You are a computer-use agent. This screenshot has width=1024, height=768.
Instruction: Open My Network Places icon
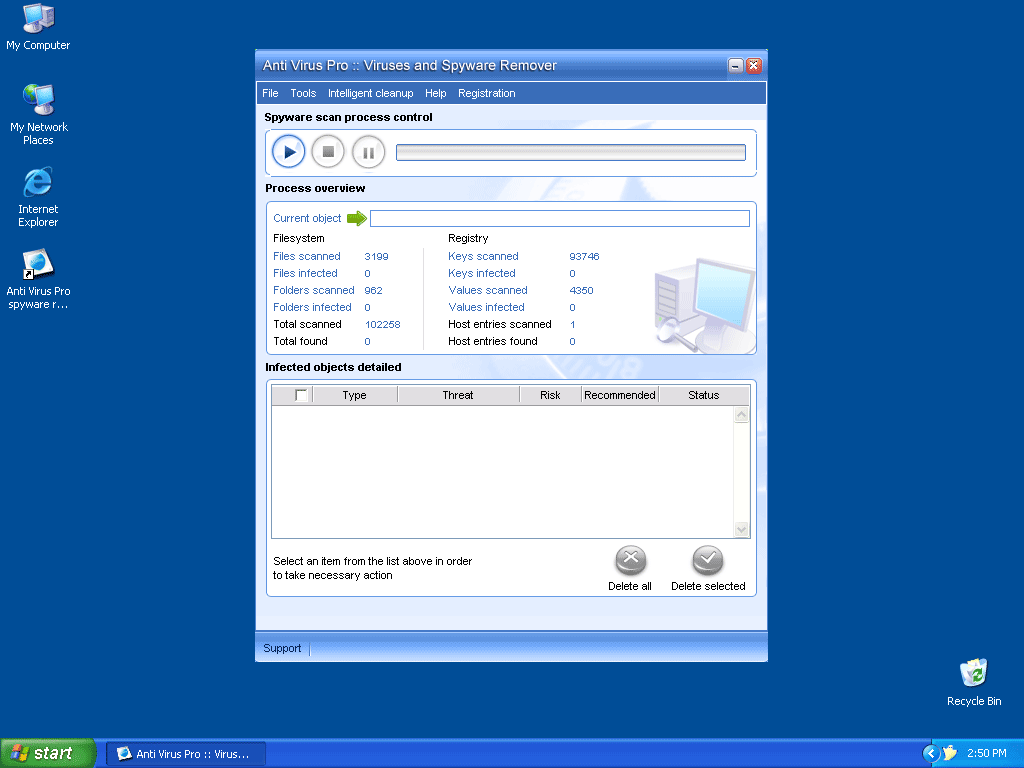pos(38,101)
